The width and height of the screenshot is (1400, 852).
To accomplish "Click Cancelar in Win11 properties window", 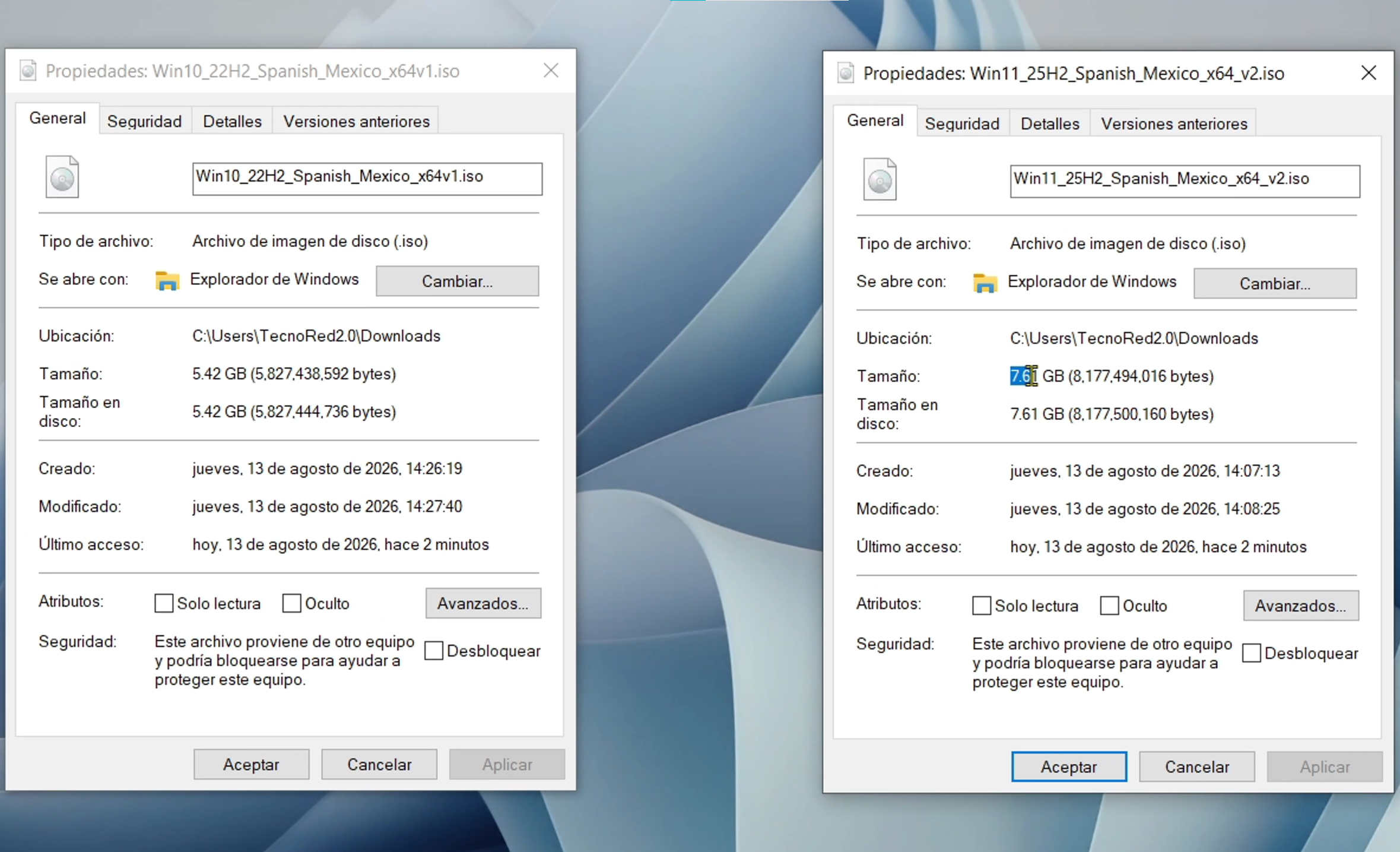I will point(1197,767).
